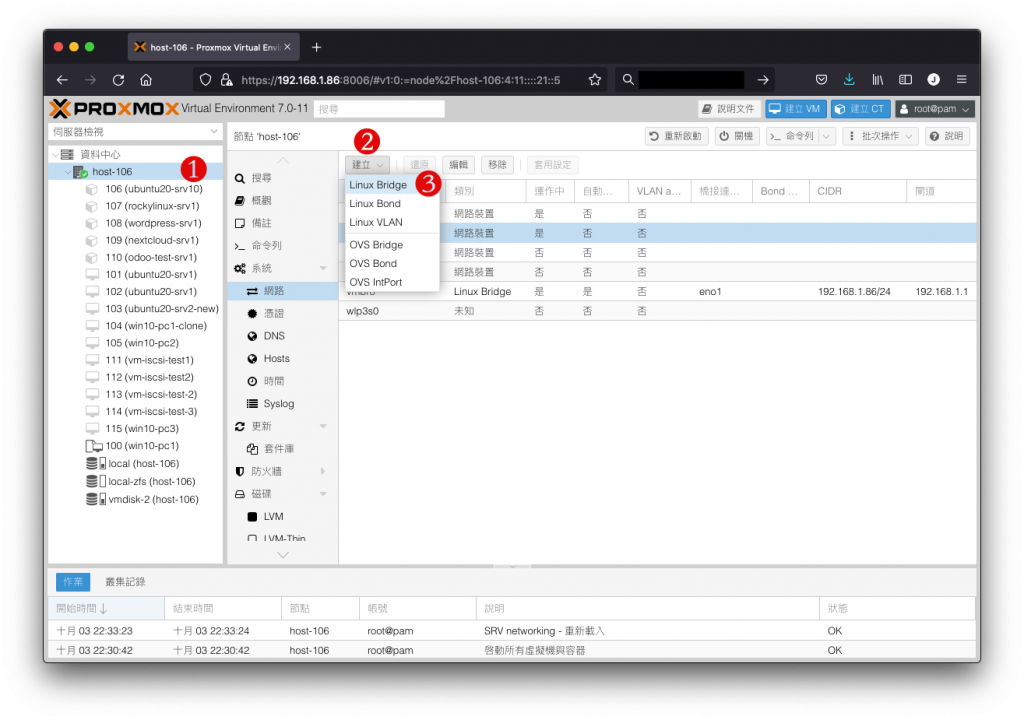Collapse the 系統 section arrow
Screen dimensions: 1024x720
coord(323,269)
